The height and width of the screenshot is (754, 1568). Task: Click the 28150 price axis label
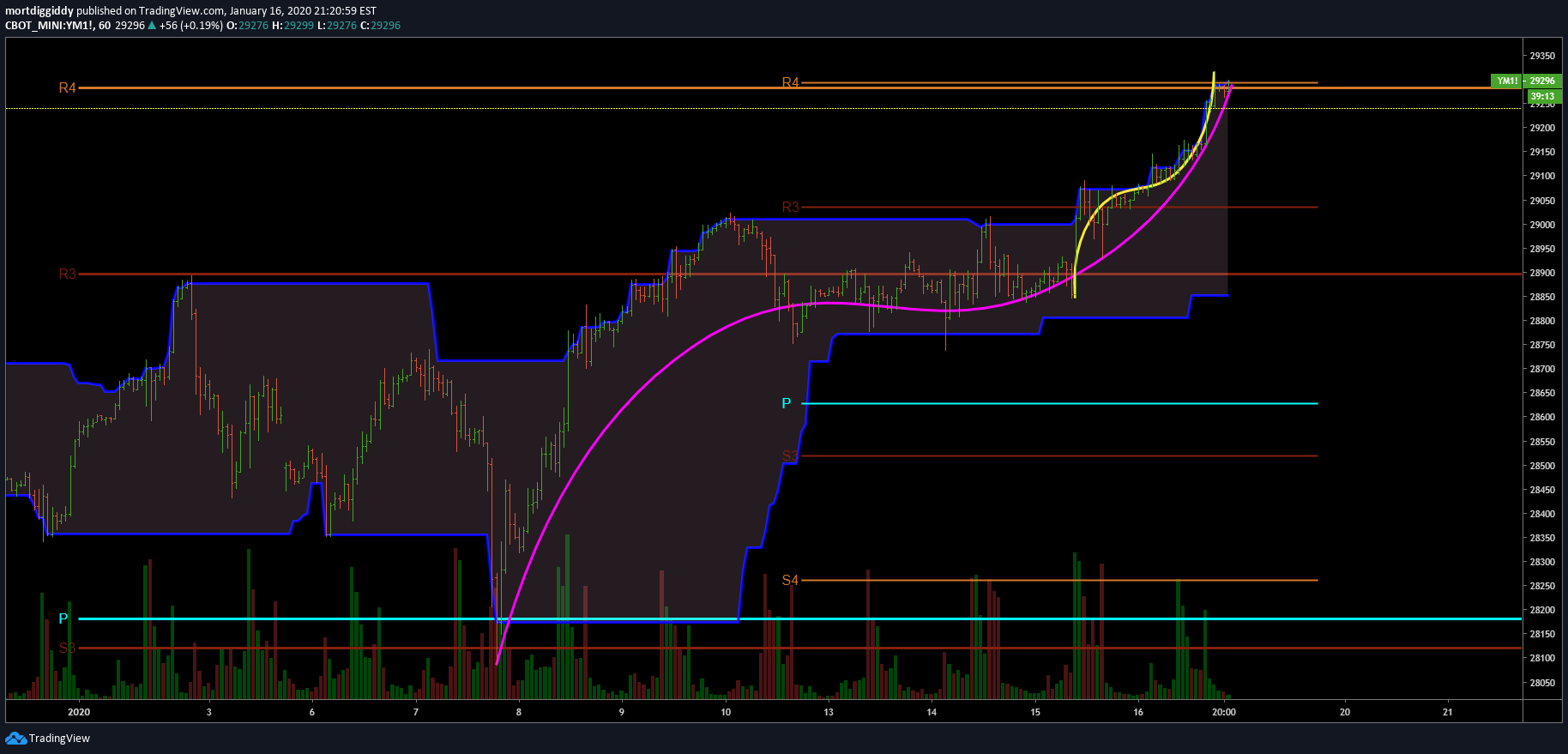pos(1542,634)
